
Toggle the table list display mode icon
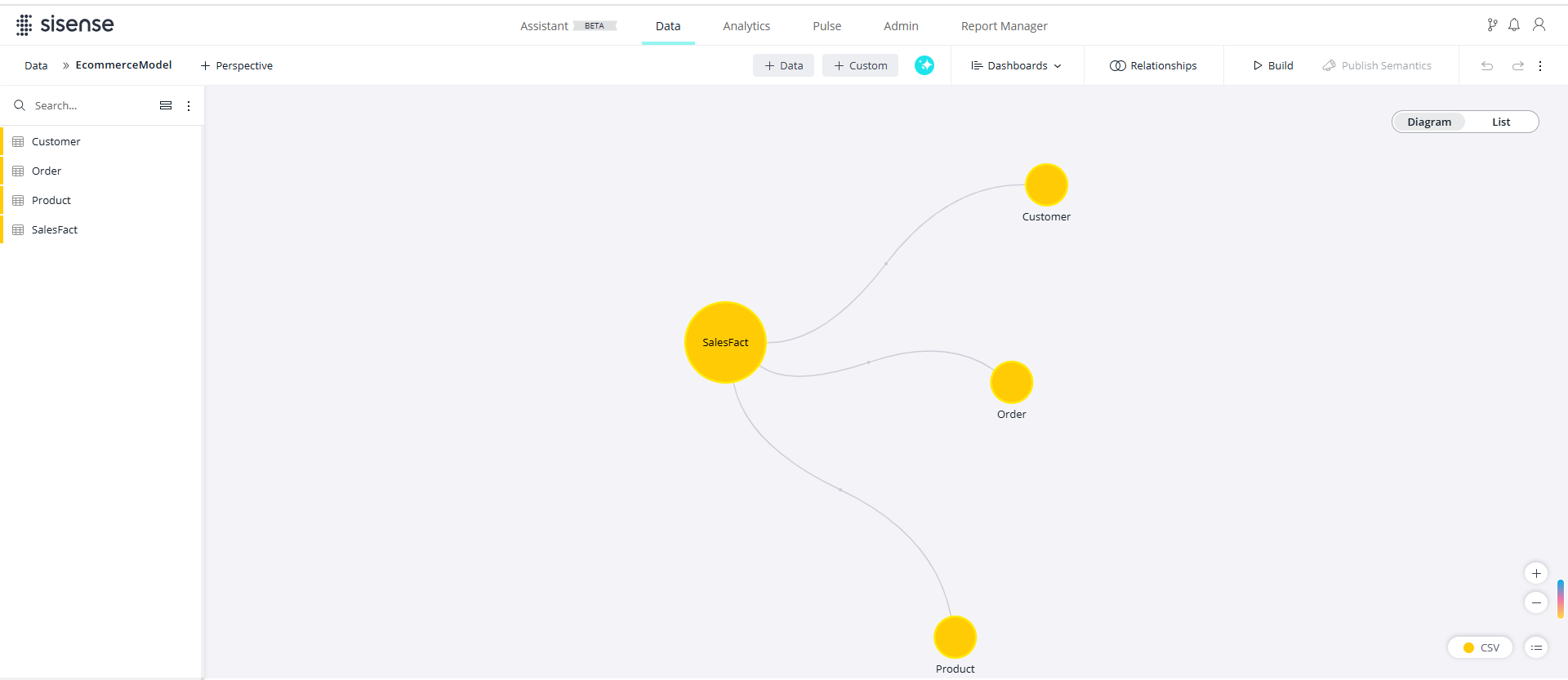tap(166, 105)
